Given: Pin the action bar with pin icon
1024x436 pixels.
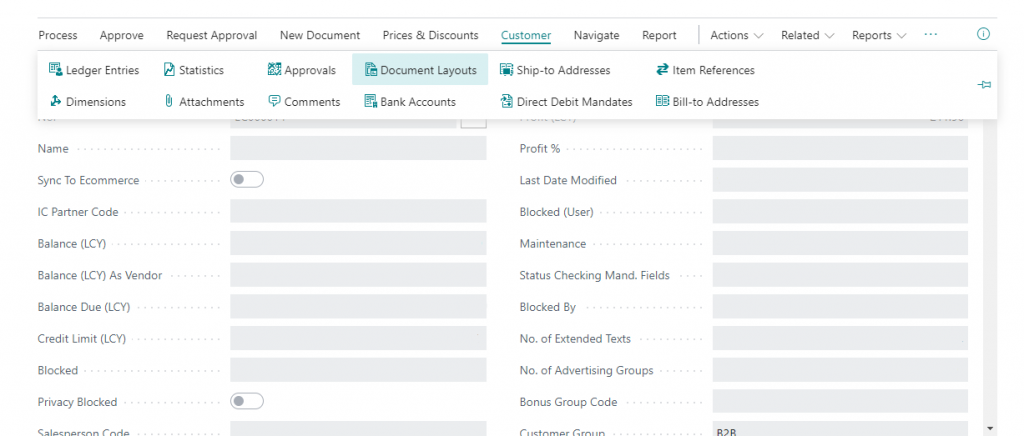Looking at the screenshot, I should click(x=984, y=85).
